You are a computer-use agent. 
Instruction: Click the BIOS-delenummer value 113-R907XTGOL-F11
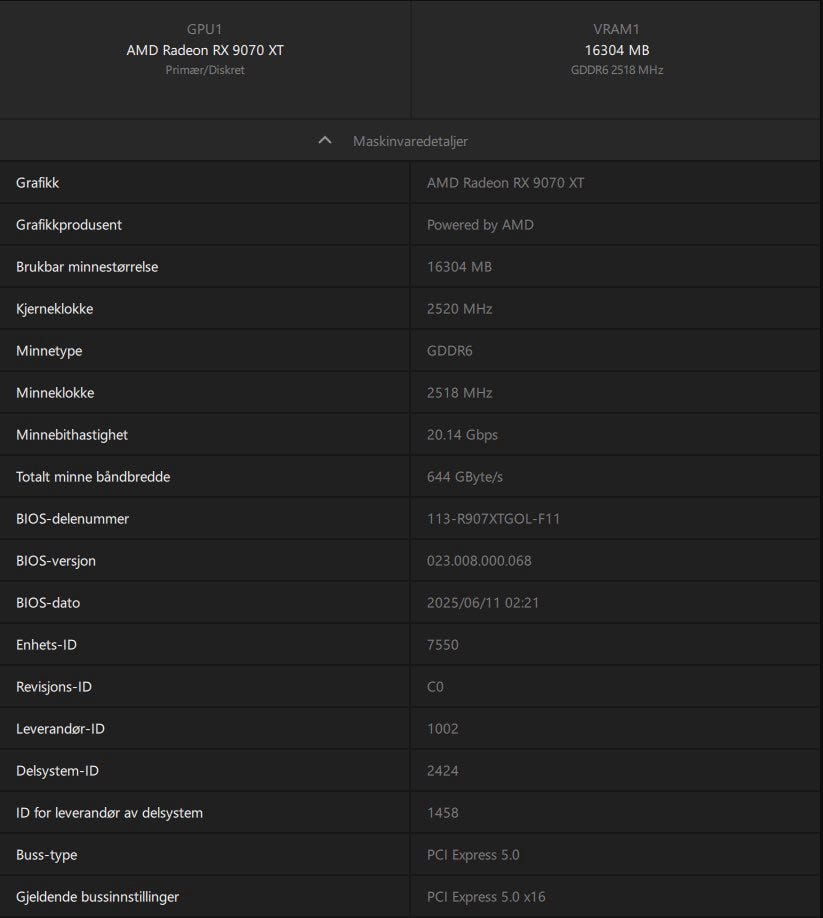point(493,519)
